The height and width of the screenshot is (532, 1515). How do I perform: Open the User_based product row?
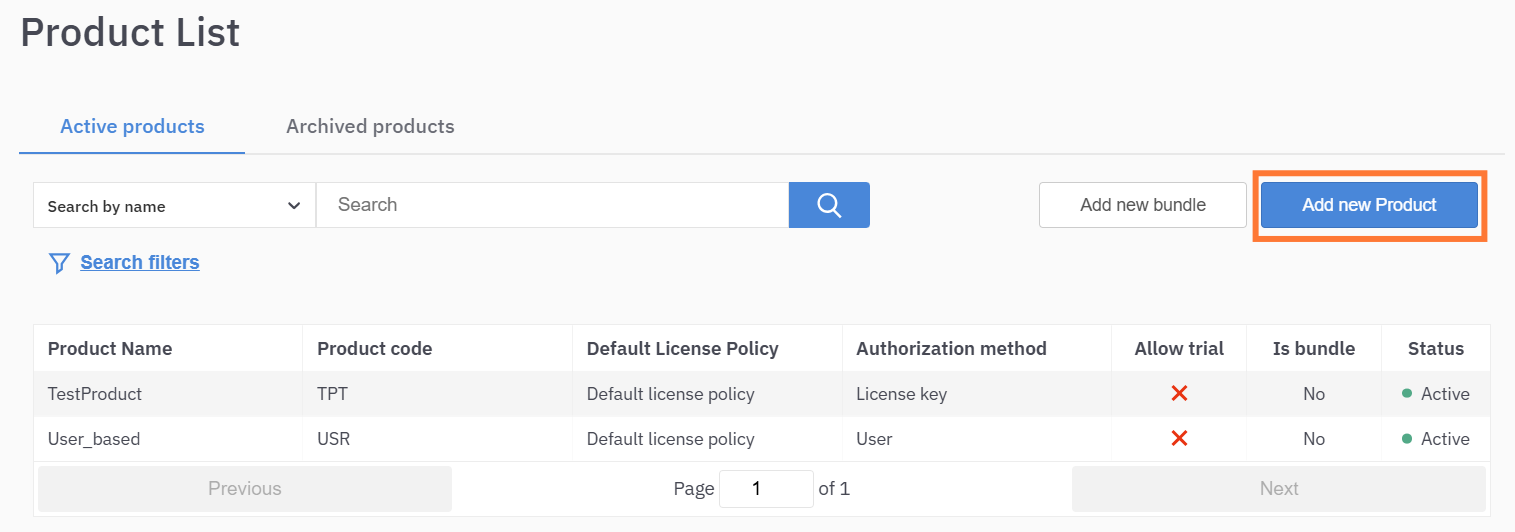click(x=94, y=439)
